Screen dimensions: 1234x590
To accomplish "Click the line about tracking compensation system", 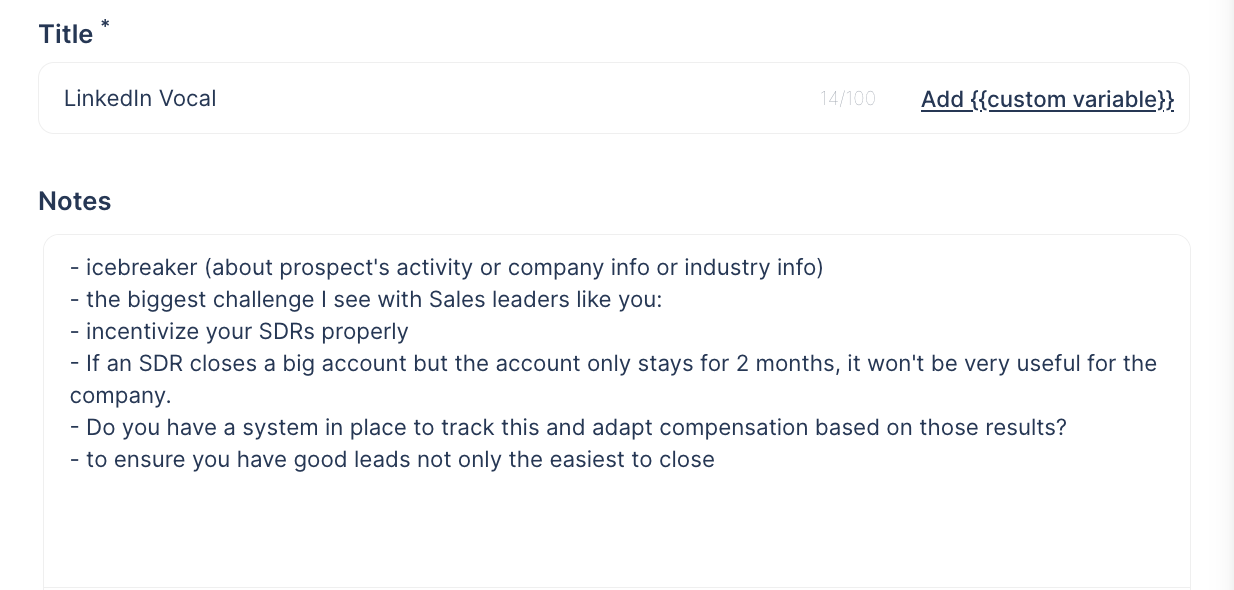I will point(568,427).
